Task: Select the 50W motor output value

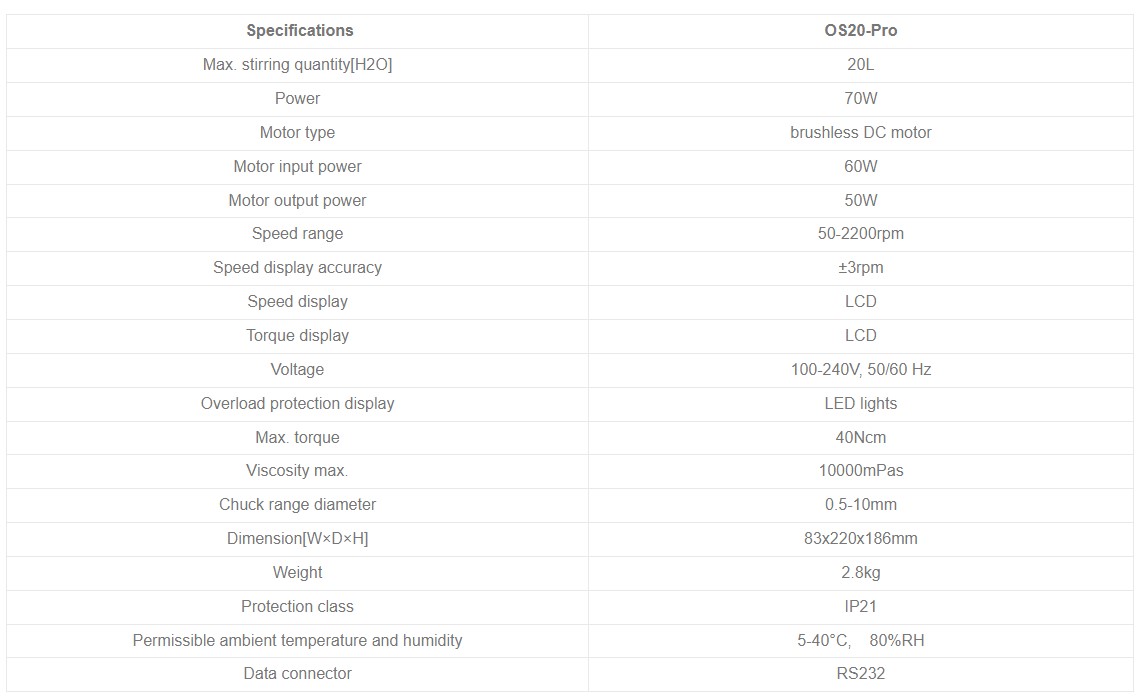Action: click(860, 201)
